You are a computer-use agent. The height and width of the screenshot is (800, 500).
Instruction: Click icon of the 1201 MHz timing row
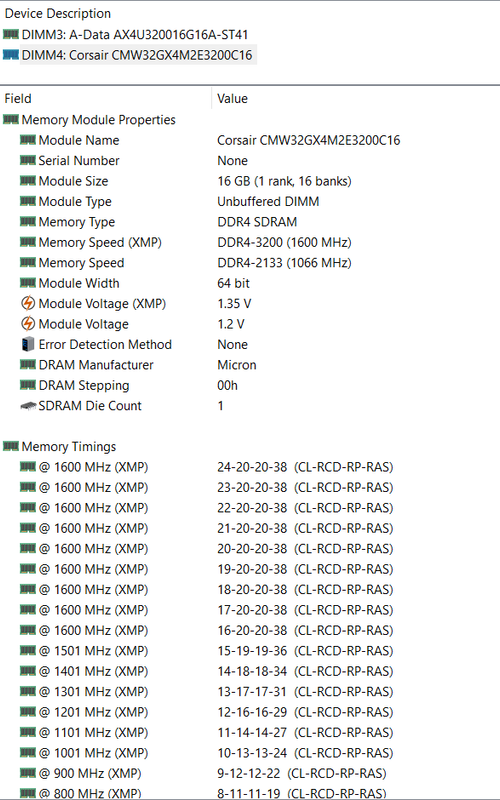[x=28, y=712]
